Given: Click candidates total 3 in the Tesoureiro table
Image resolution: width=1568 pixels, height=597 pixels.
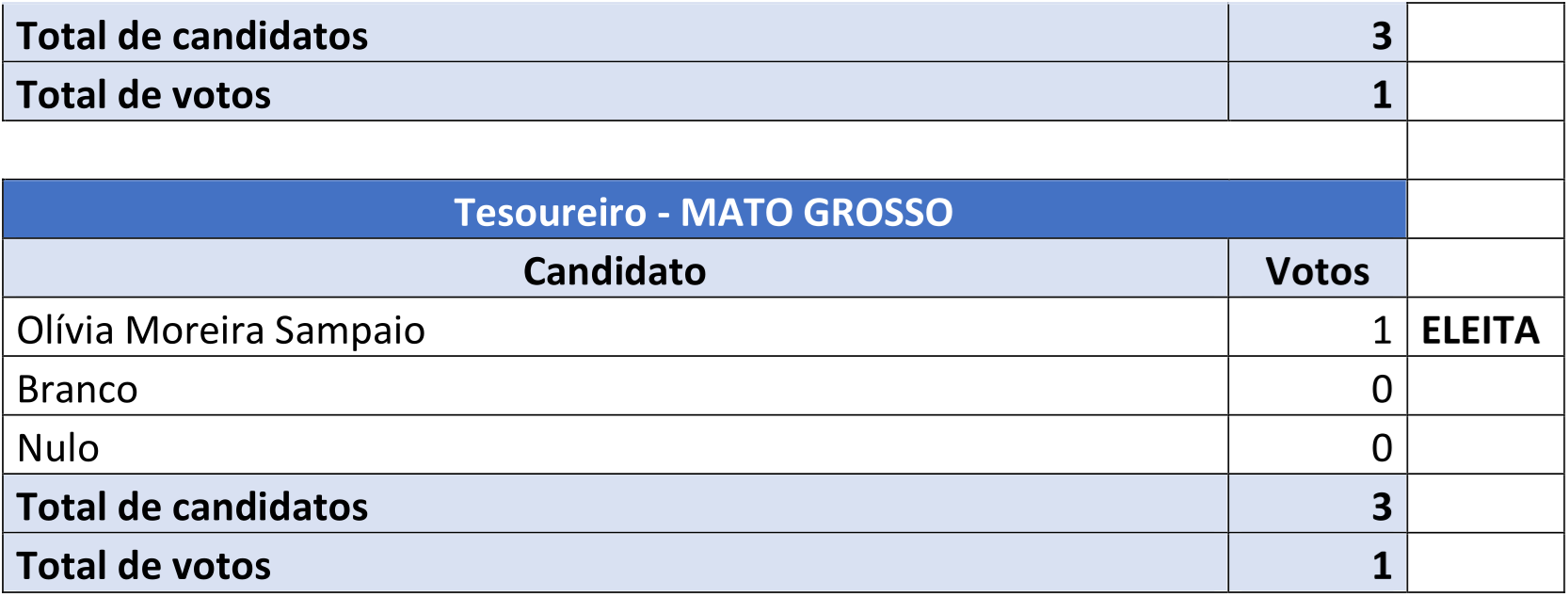Looking at the screenshot, I should tap(1381, 507).
